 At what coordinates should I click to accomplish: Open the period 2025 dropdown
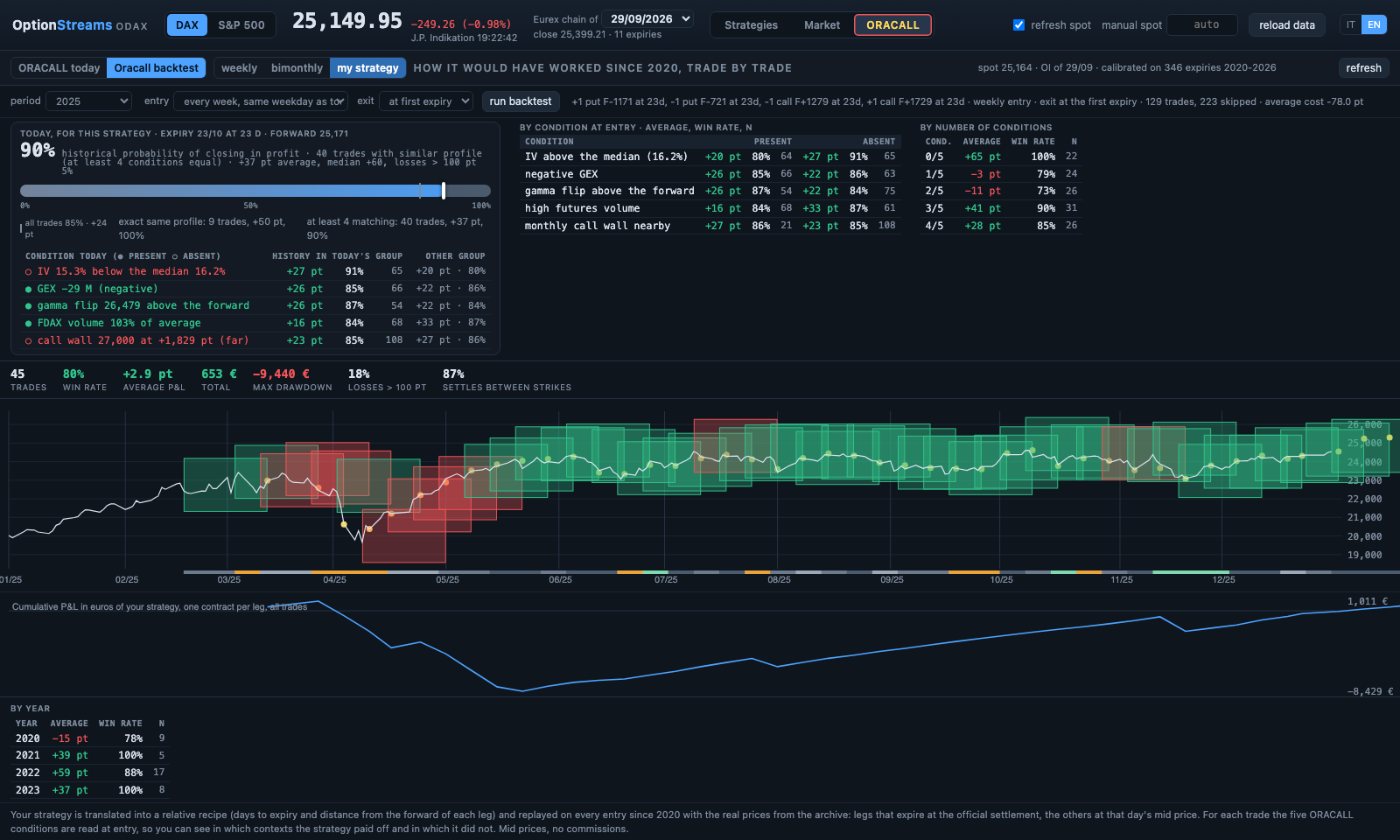88,101
